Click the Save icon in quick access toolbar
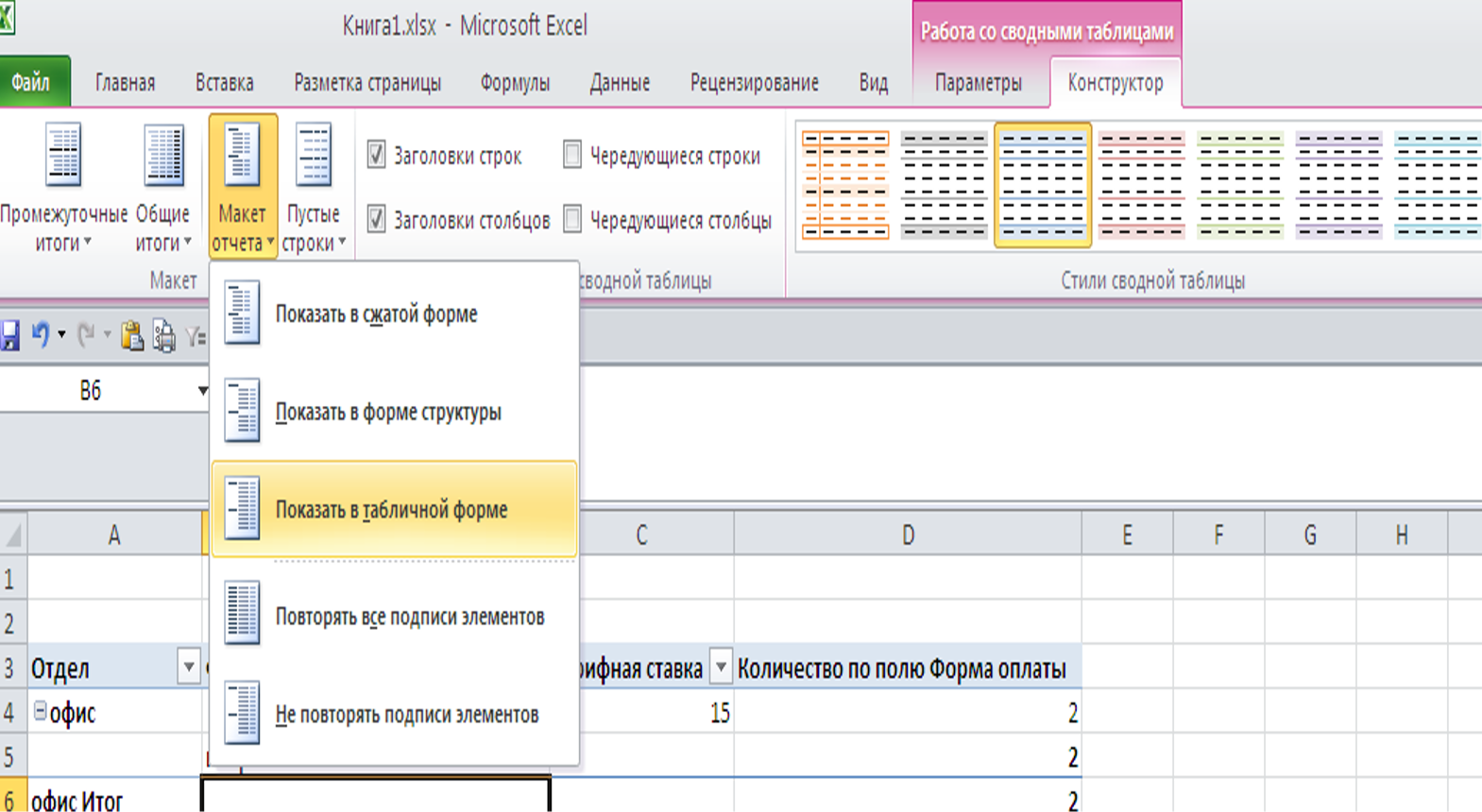The height and width of the screenshot is (812, 1482). coord(9,335)
